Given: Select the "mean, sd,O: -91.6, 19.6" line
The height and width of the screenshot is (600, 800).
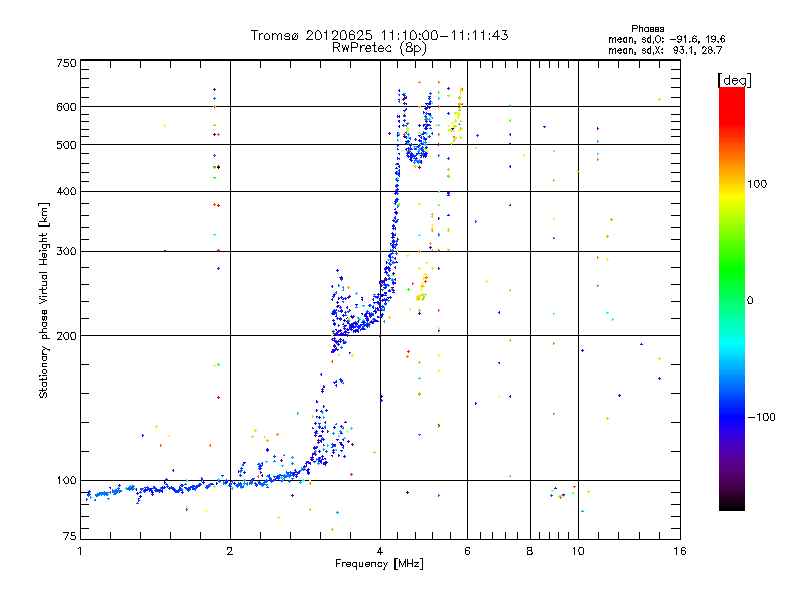Looking at the screenshot, I should 666,39.
